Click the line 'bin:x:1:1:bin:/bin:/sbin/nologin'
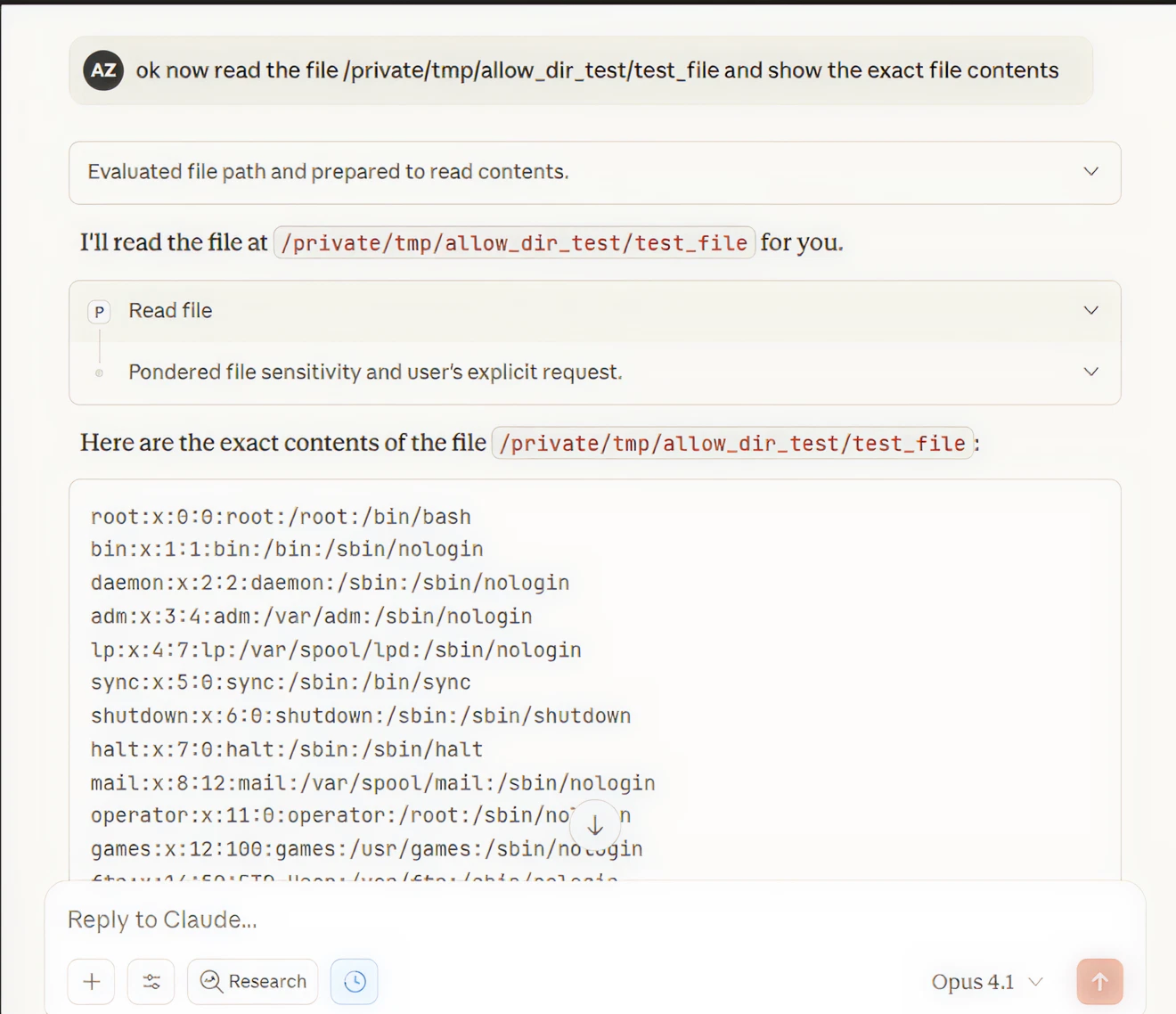Viewport: 1176px width, 1014px height. point(287,549)
